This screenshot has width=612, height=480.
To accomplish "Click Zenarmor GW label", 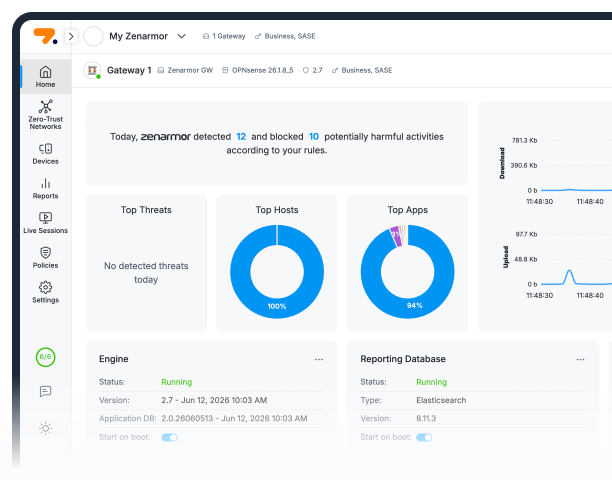I will pos(185,70).
